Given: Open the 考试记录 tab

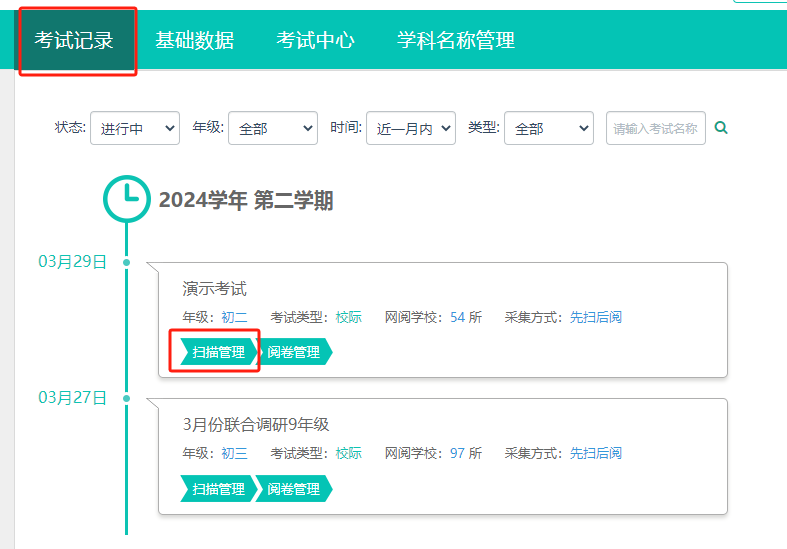Looking at the screenshot, I should (74, 40).
